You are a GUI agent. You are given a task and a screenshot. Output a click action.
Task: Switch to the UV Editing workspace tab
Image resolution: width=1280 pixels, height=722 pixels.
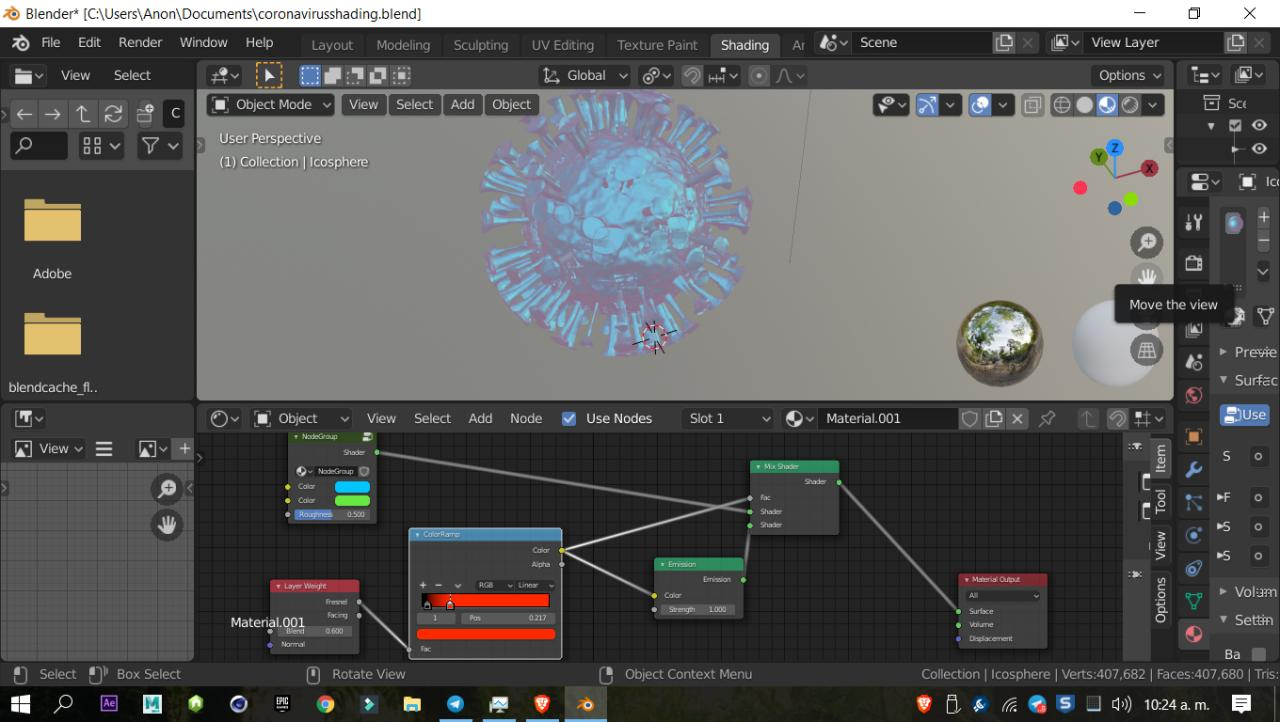point(563,45)
